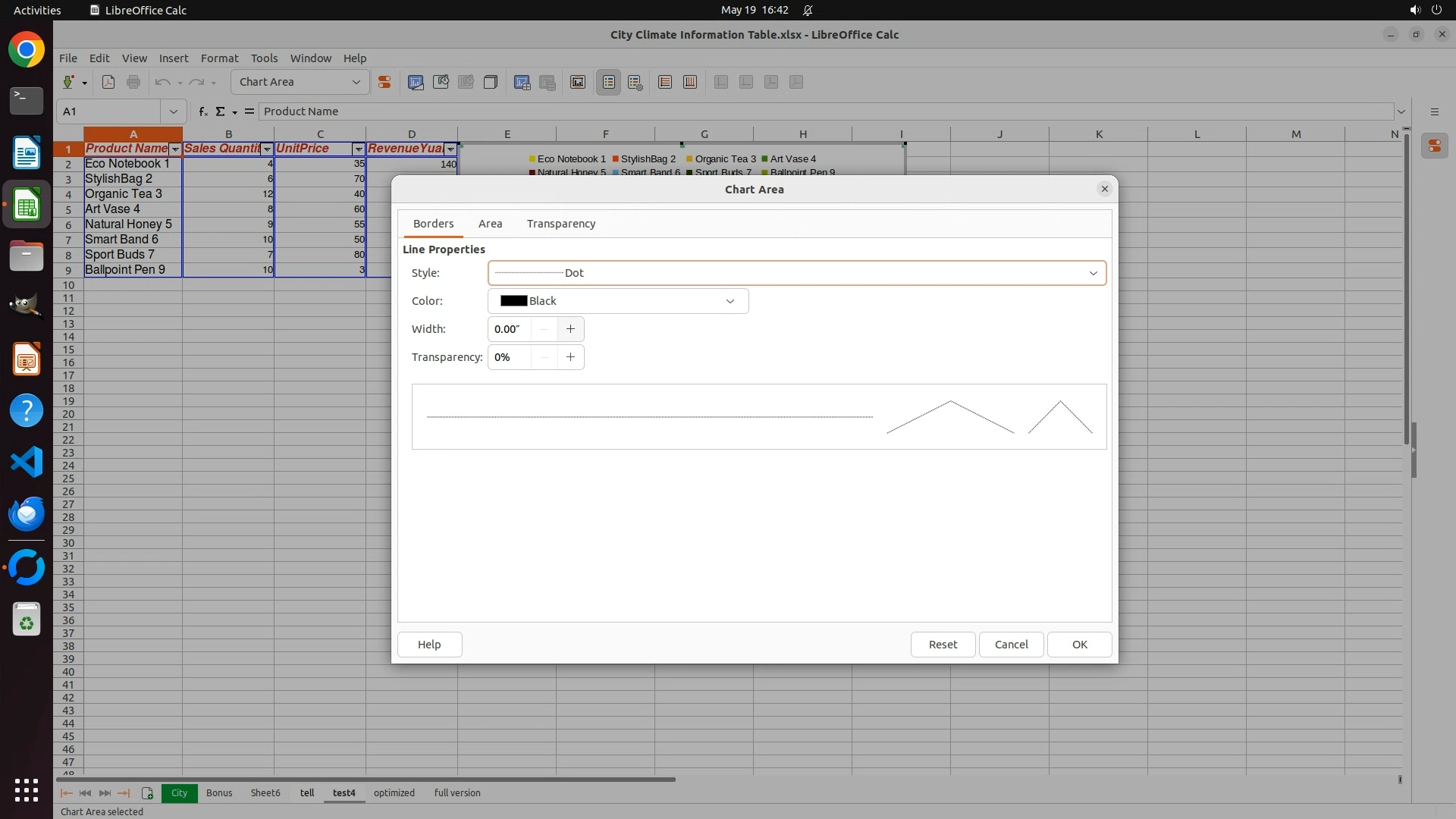The height and width of the screenshot is (819, 1456).
Task: Click the Export as PDF icon
Action: pos(108,82)
